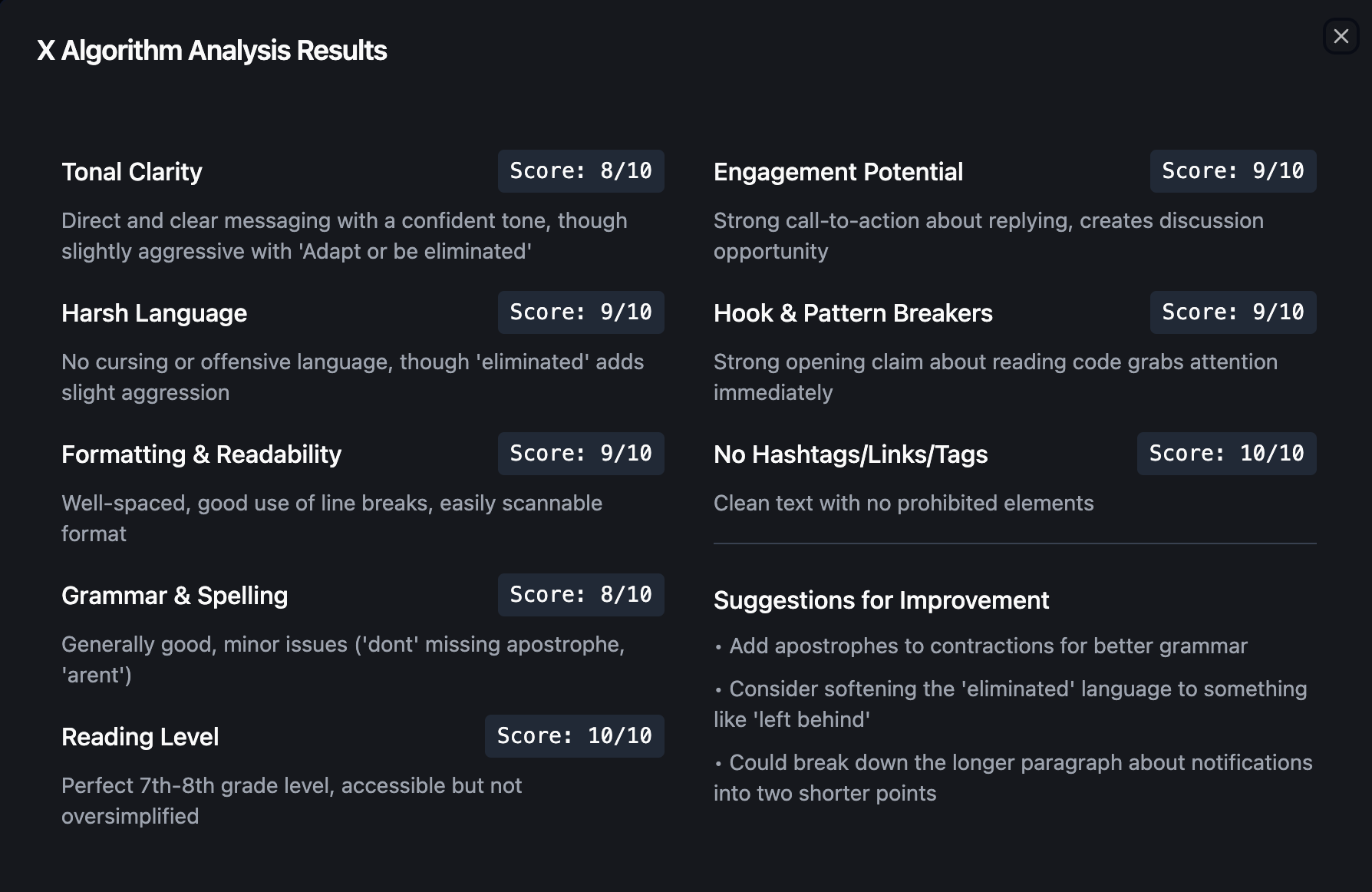The height and width of the screenshot is (892, 1372).
Task: Click the Reading Level 10/10 score badge
Action: 574,736
